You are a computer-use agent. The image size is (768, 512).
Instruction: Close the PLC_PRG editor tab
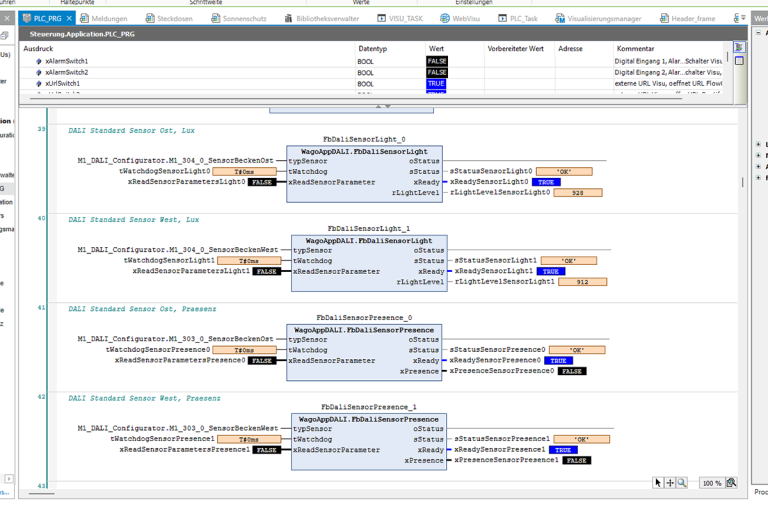[69, 18]
